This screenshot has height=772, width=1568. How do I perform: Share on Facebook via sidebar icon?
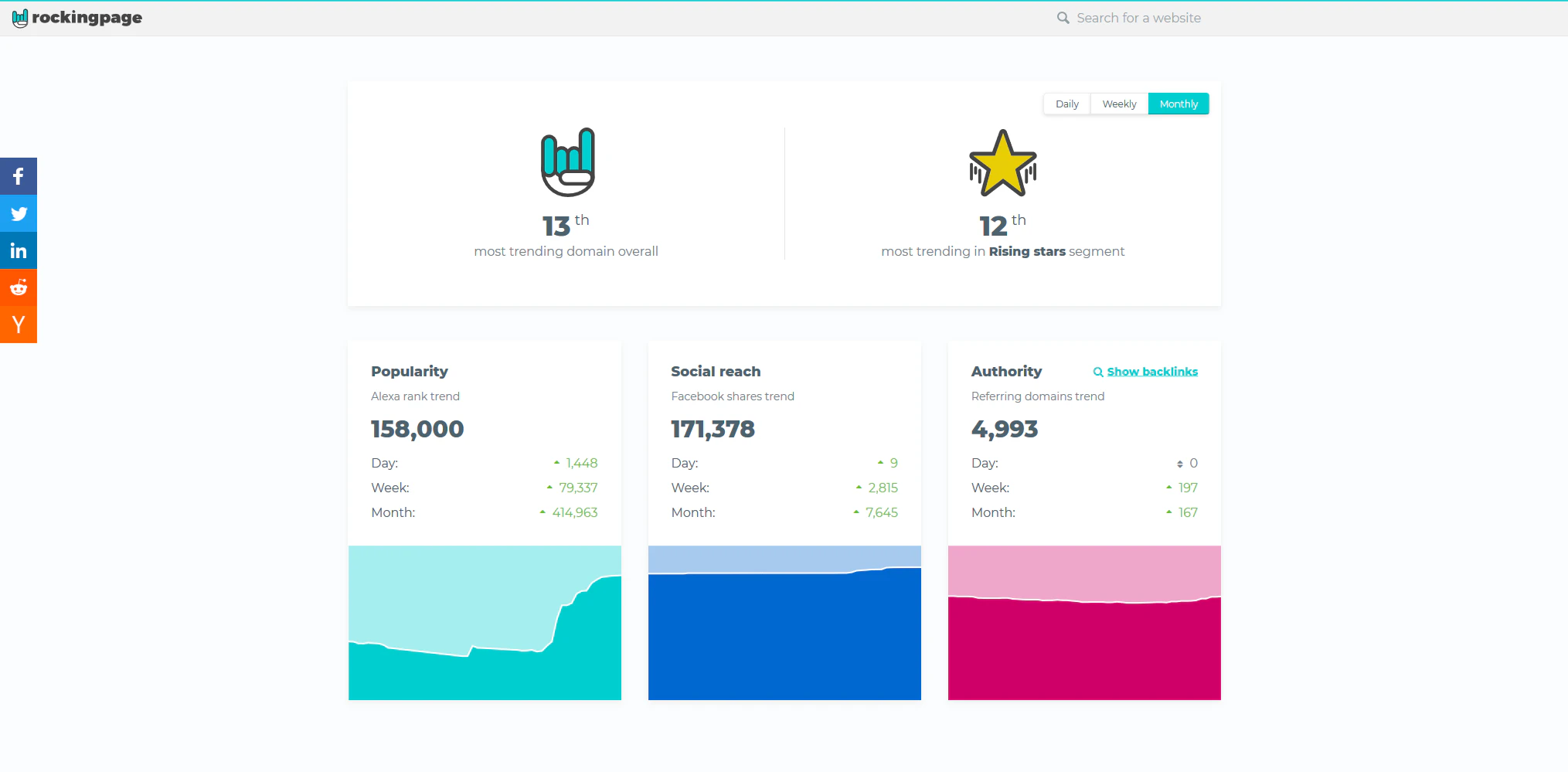click(19, 176)
